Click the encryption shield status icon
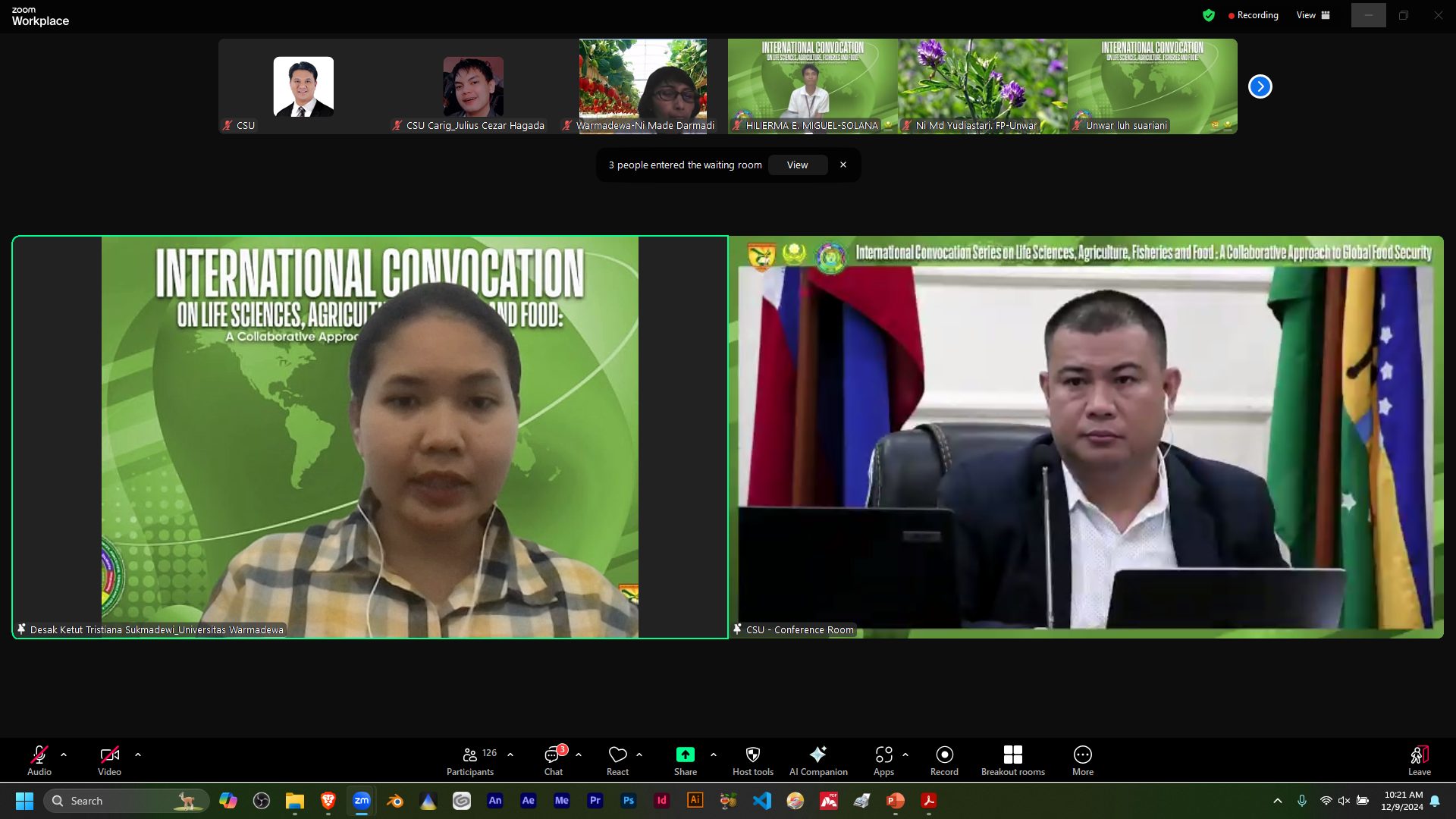The height and width of the screenshot is (819, 1456). (1209, 15)
